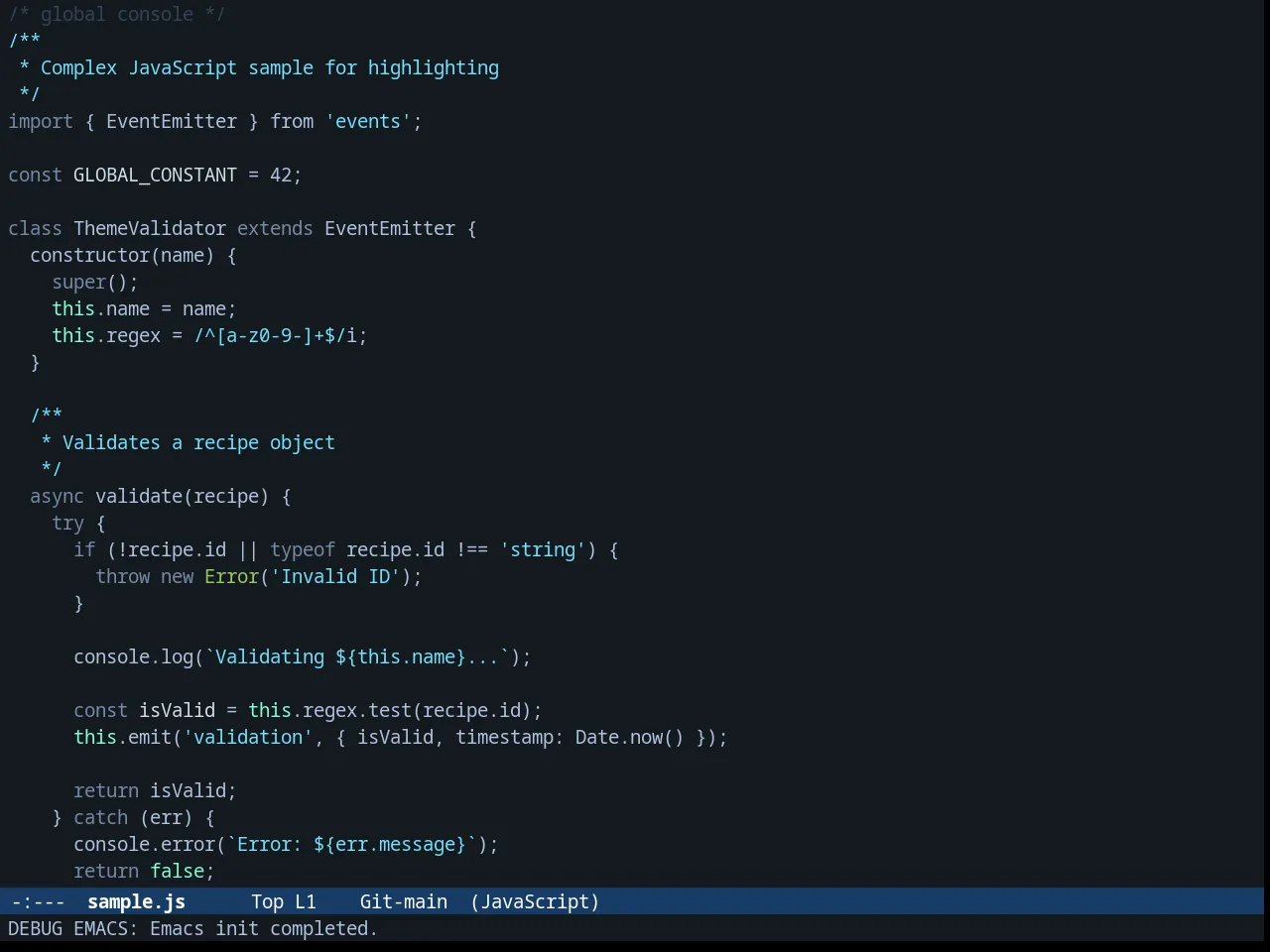Click the Git-main branch indicator
1270x952 pixels.
point(403,901)
